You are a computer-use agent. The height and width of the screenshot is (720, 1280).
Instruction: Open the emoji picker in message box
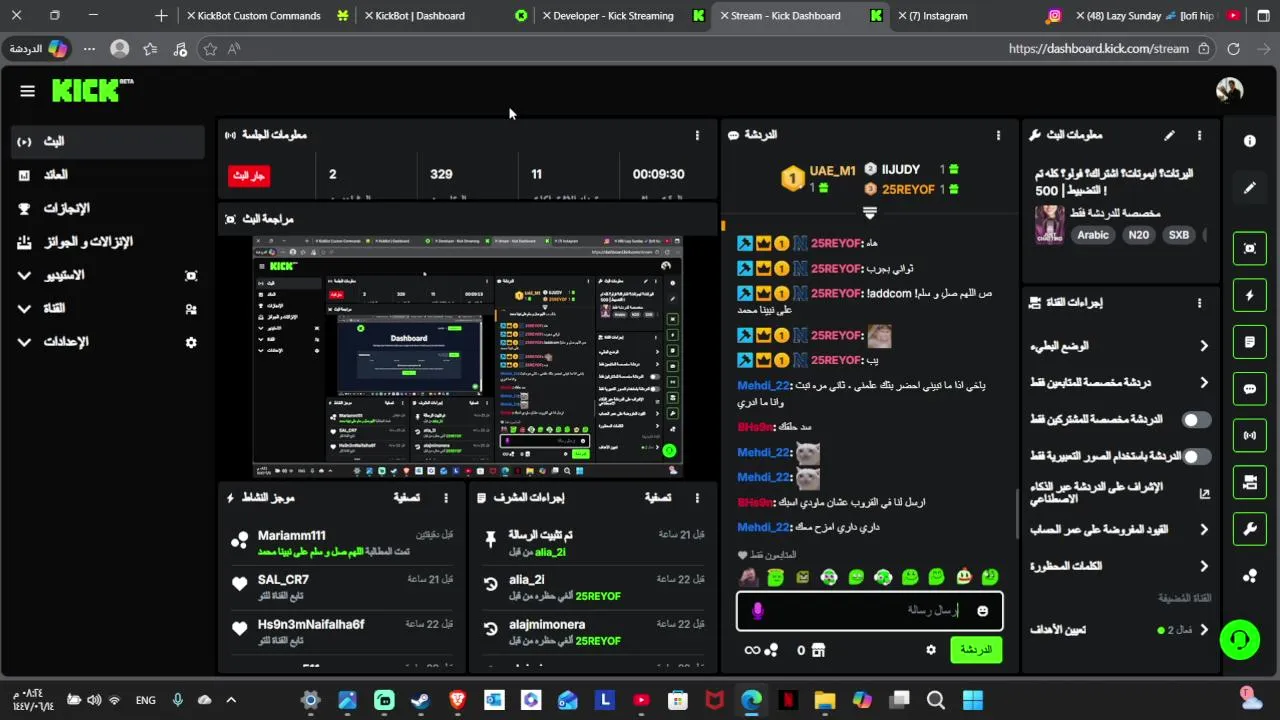(x=982, y=611)
